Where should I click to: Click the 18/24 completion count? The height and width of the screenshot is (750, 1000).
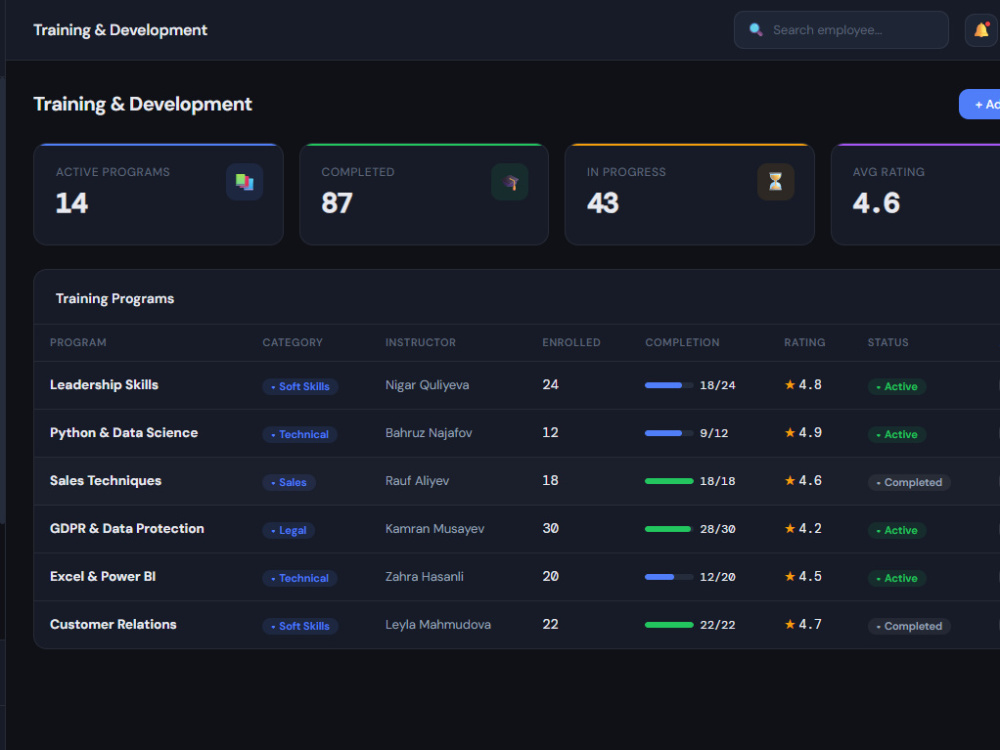tap(717, 385)
